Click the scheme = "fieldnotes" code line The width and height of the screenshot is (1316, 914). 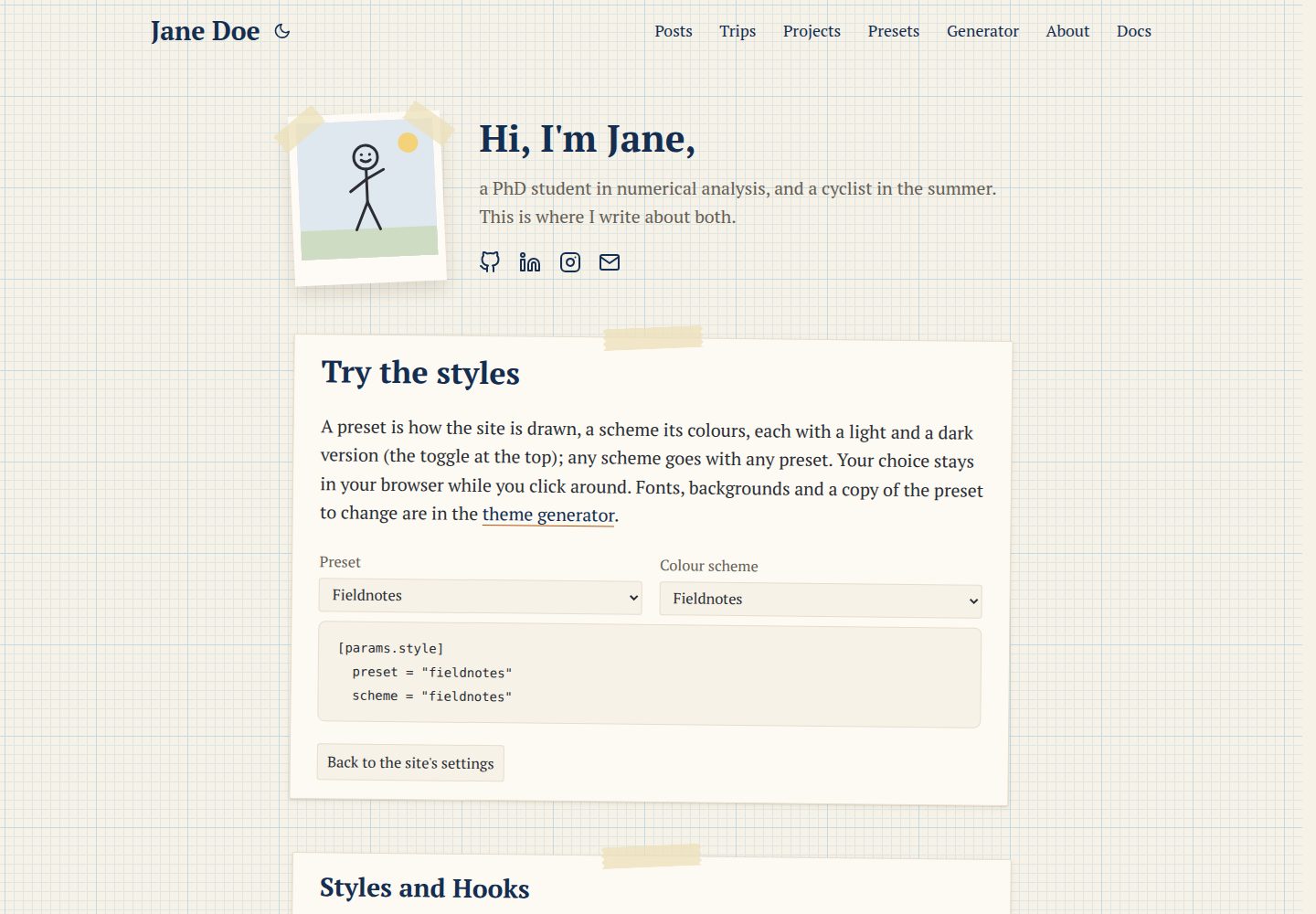431,696
